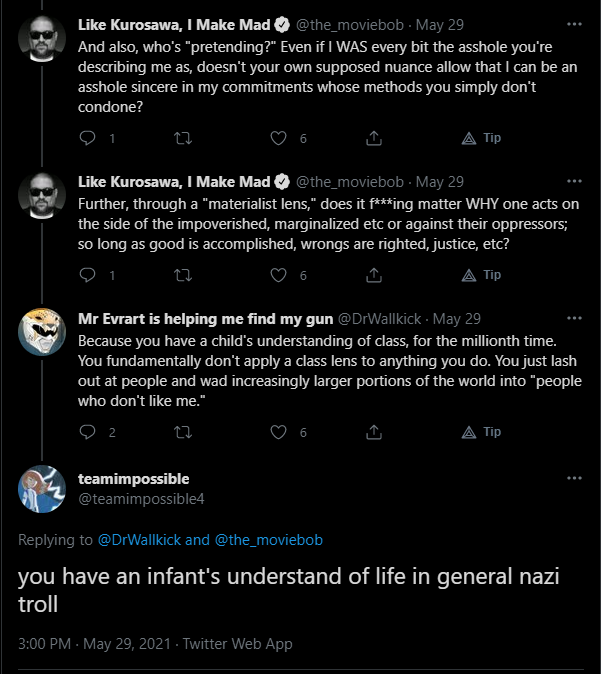Reply to the "who's pretending" tweet

(x=87, y=139)
